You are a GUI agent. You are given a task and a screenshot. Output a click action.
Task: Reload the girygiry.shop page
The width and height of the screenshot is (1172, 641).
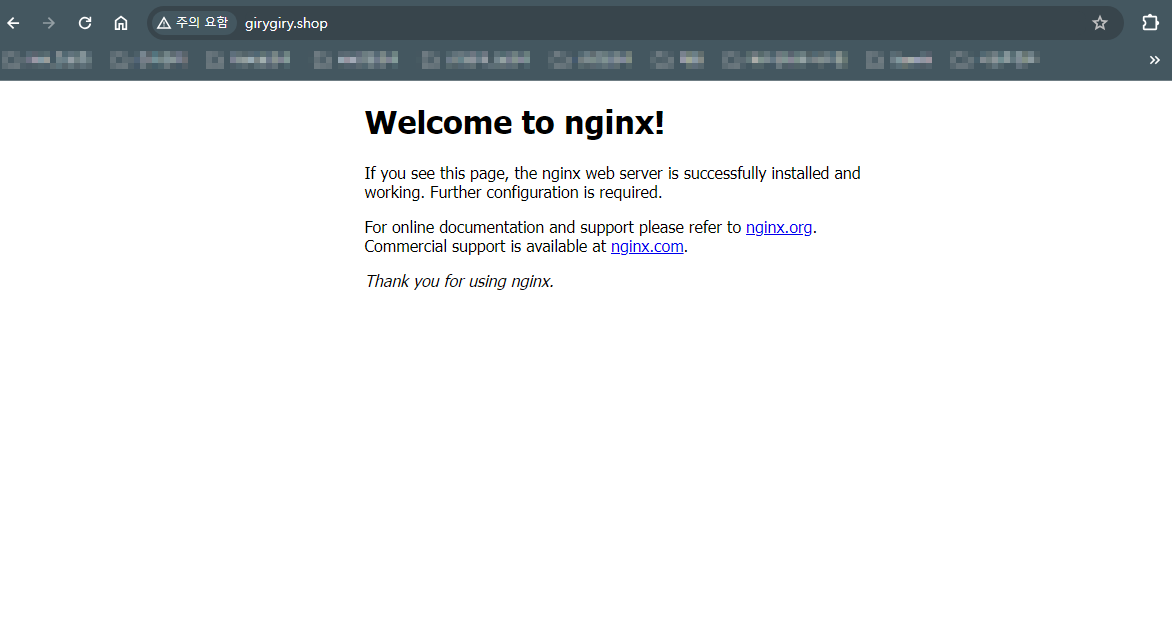pos(84,23)
